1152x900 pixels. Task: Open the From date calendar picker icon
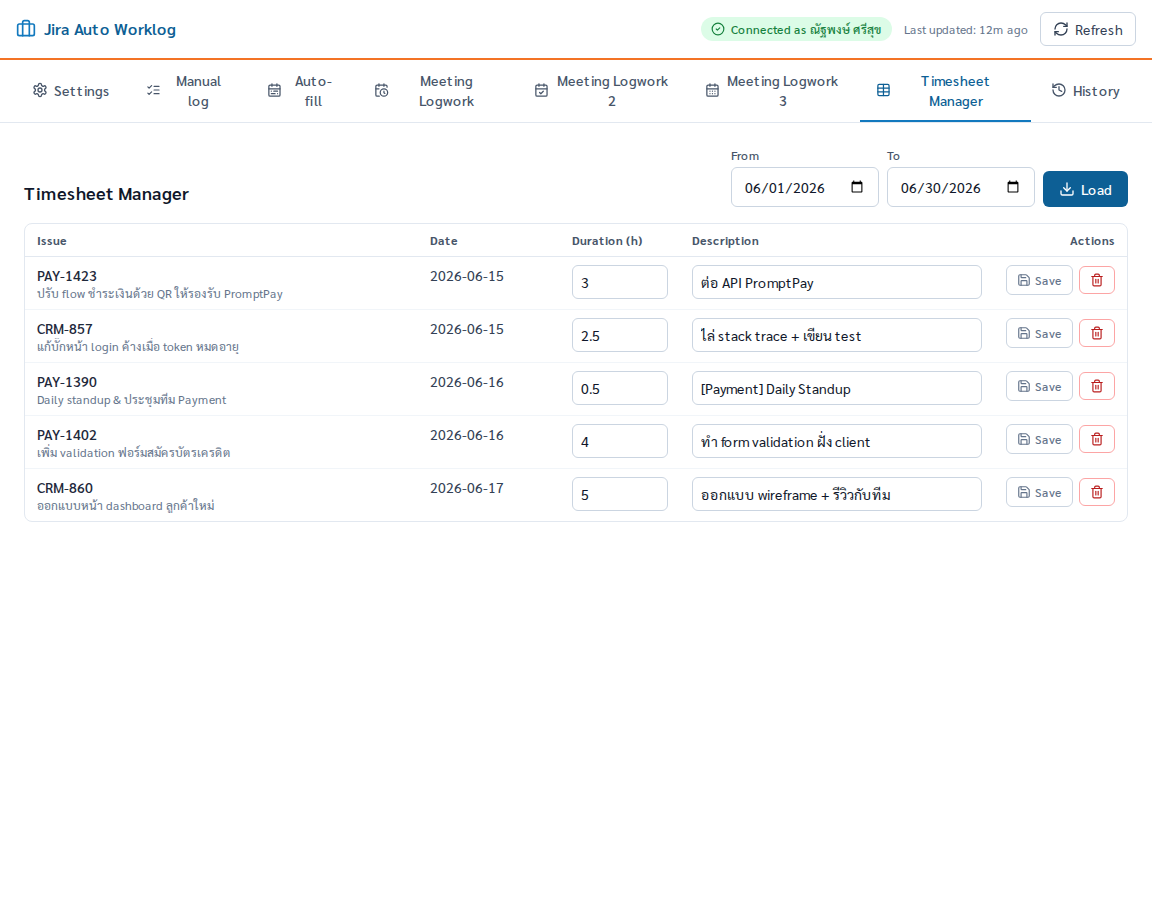[857, 187]
